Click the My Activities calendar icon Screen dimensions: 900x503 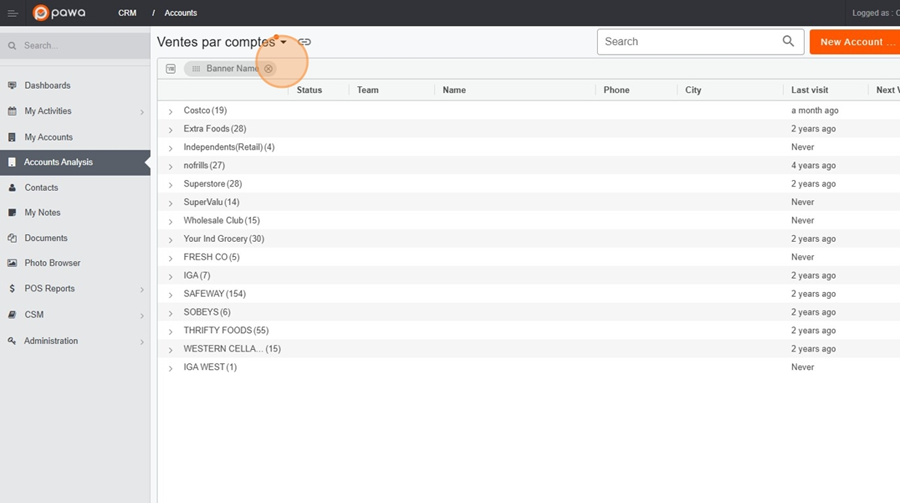12,111
